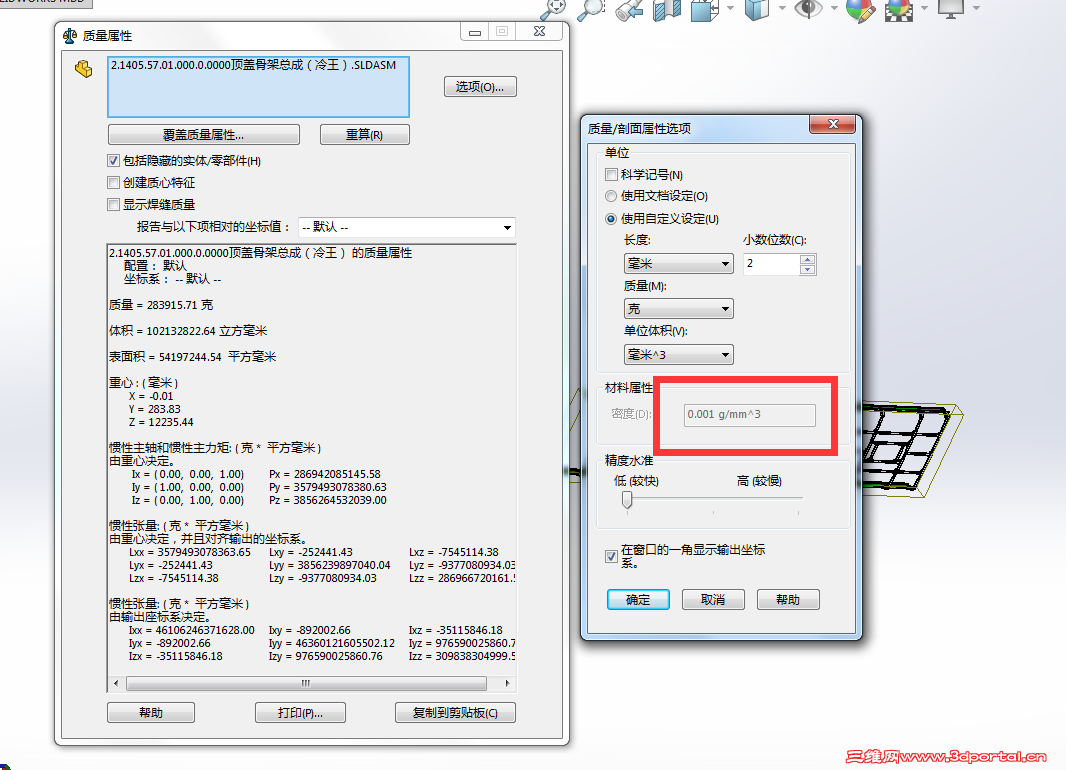
Task: Minimize the 质量属性 window
Action: click(x=475, y=31)
